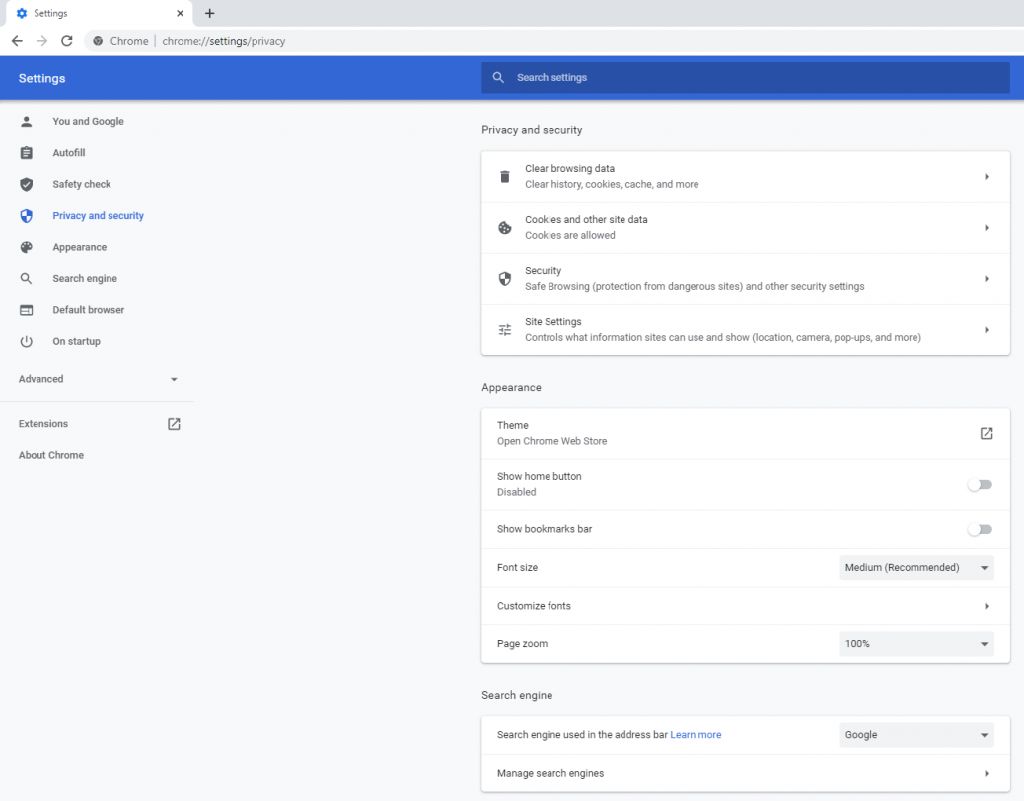
Task: Click the Autofill clipboard icon
Action: 25,152
